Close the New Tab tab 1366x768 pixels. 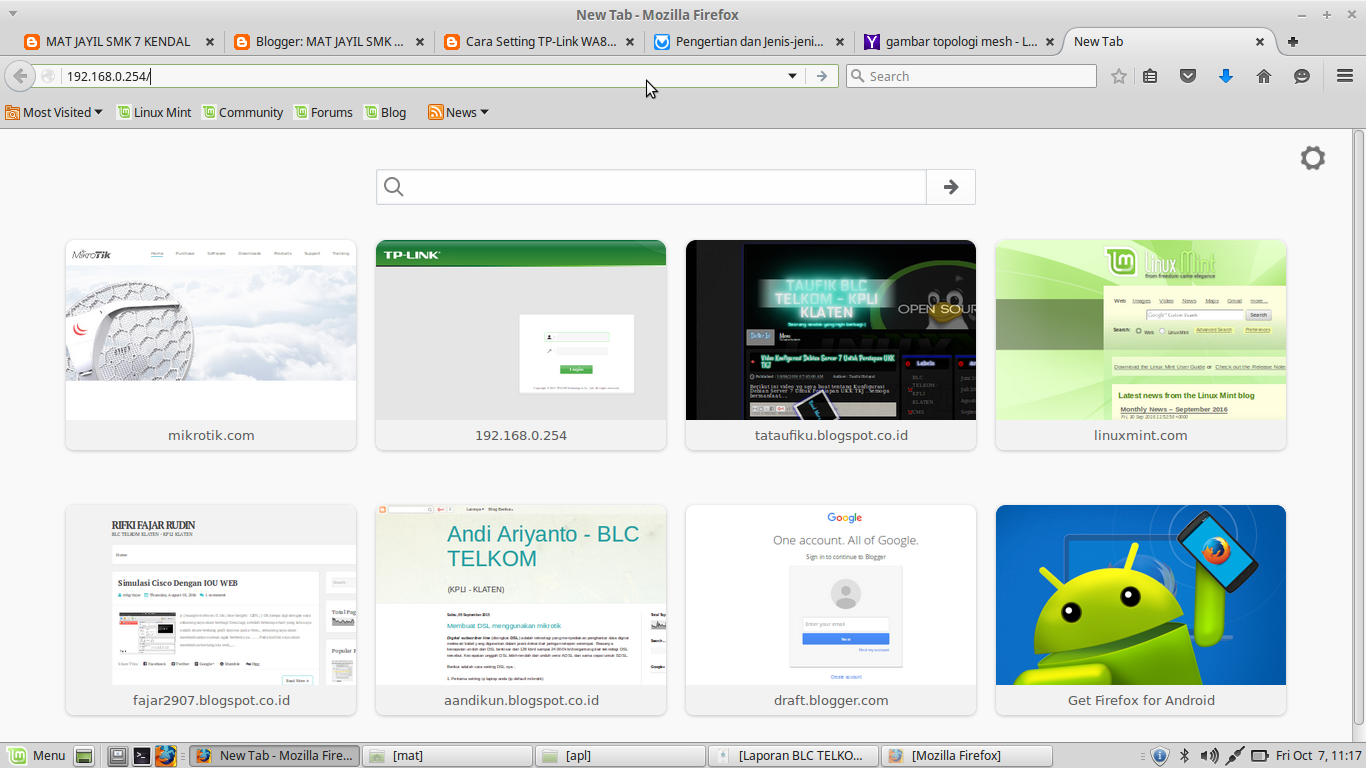click(1260, 42)
